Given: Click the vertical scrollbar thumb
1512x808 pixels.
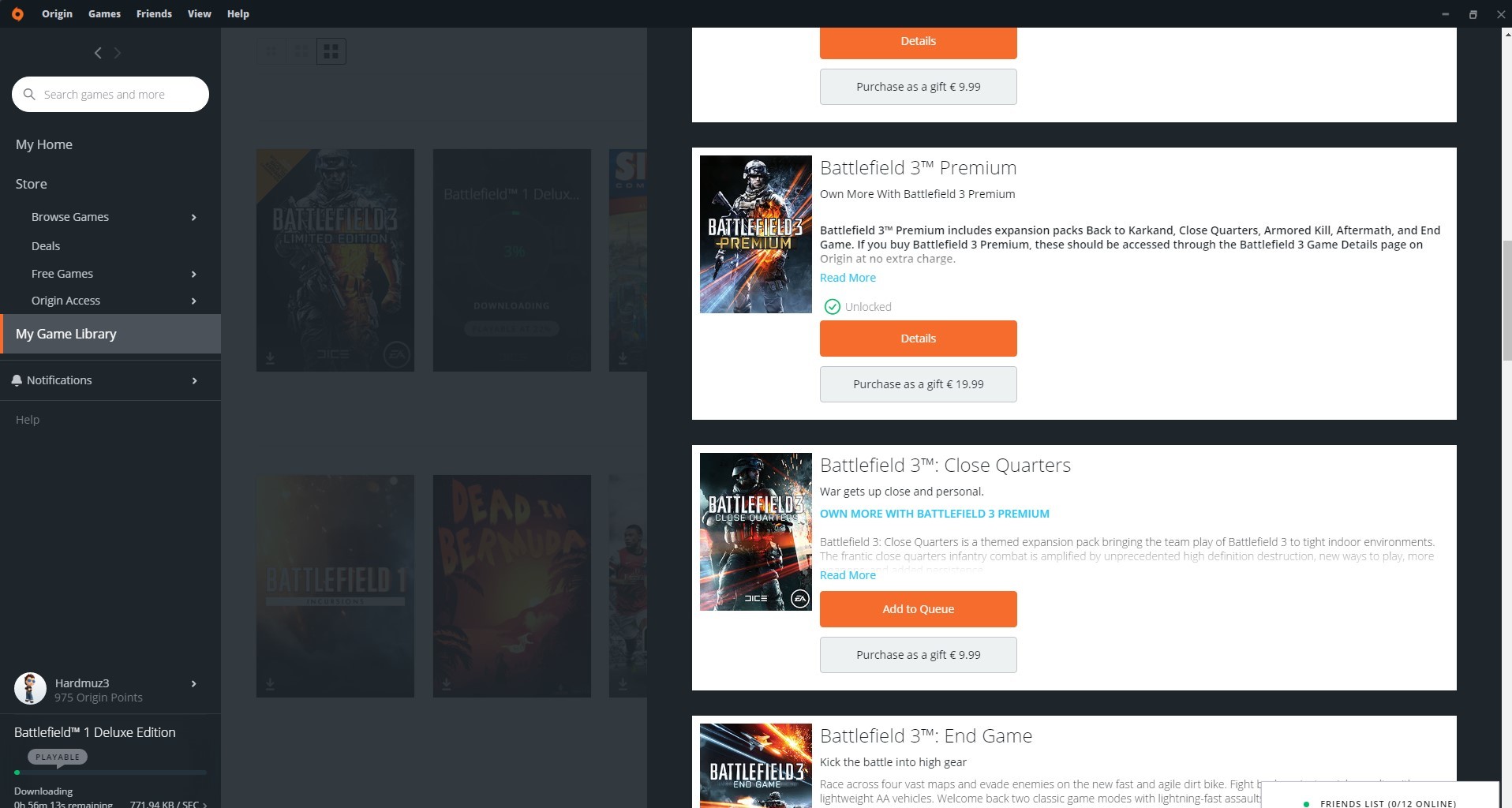Looking at the screenshot, I should click(x=1506, y=301).
